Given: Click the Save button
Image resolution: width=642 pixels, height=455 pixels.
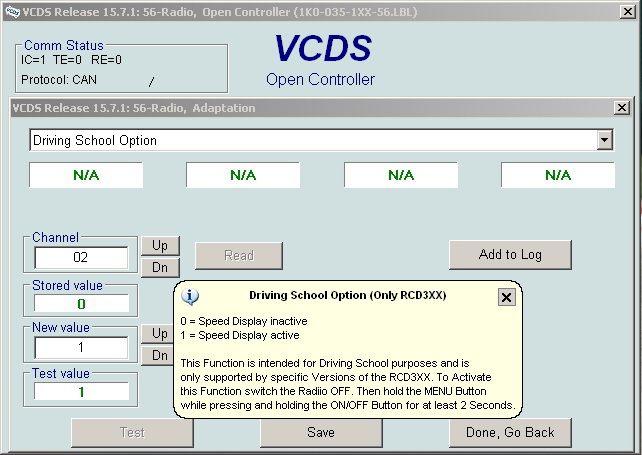Looking at the screenshot, I should click(x=321, y=432).
